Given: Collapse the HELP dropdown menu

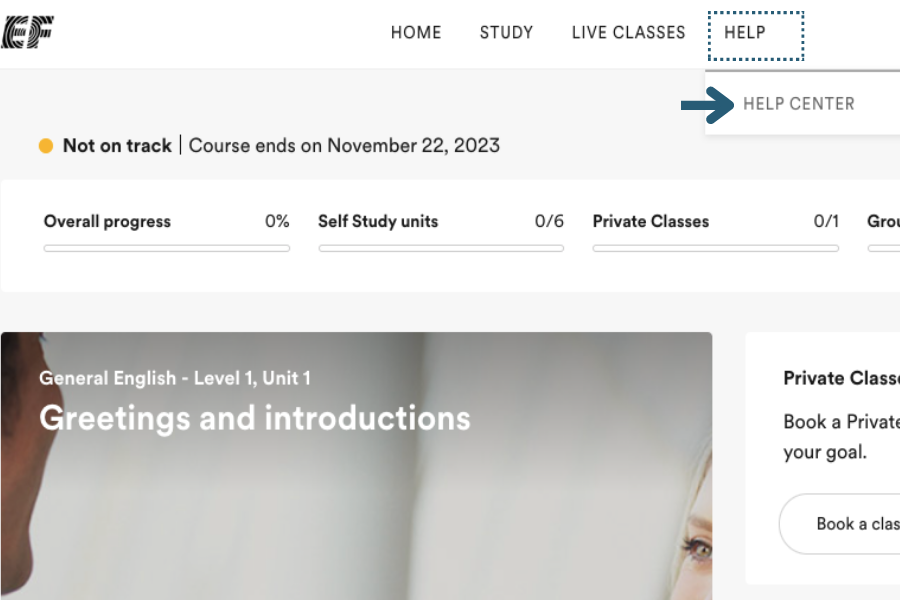Looking at the screenshot, I should coord(745,33).
